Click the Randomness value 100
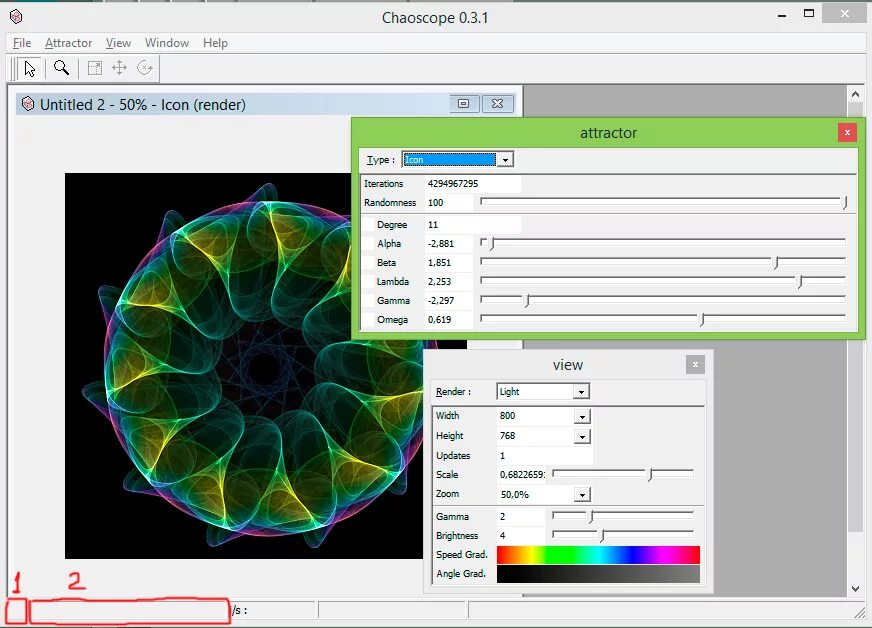Viewport: 872px width, 628px height. [448, 202]
